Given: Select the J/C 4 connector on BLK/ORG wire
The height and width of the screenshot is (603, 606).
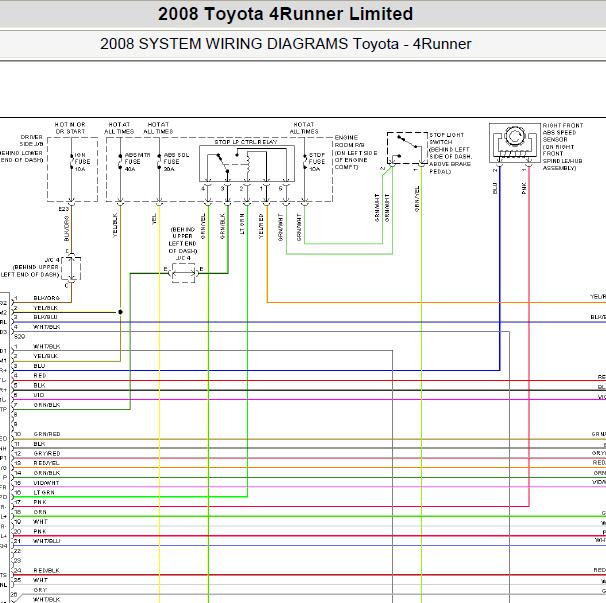Looking at the screenshot, I should click(x=71, y=268).
